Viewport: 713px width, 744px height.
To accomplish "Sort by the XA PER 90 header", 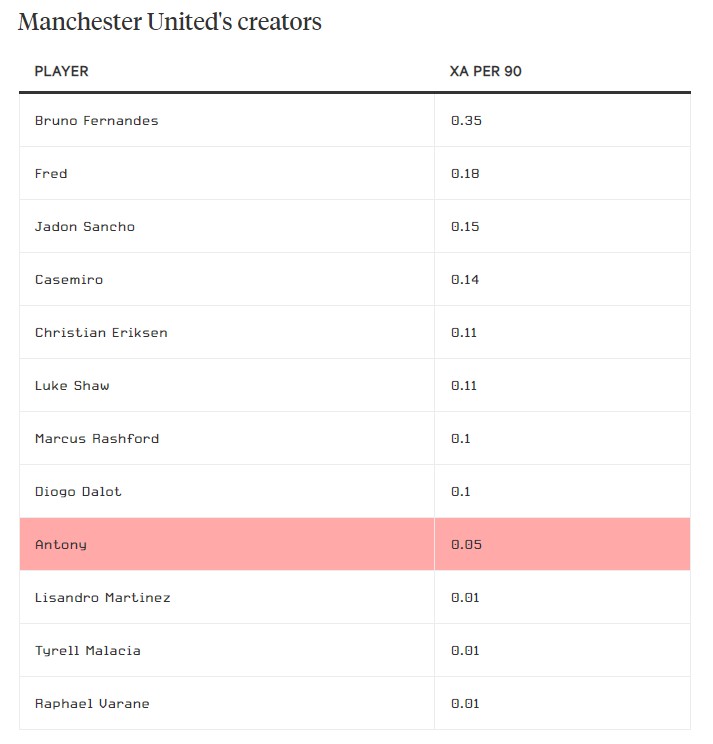I will (x=486, y=72).
